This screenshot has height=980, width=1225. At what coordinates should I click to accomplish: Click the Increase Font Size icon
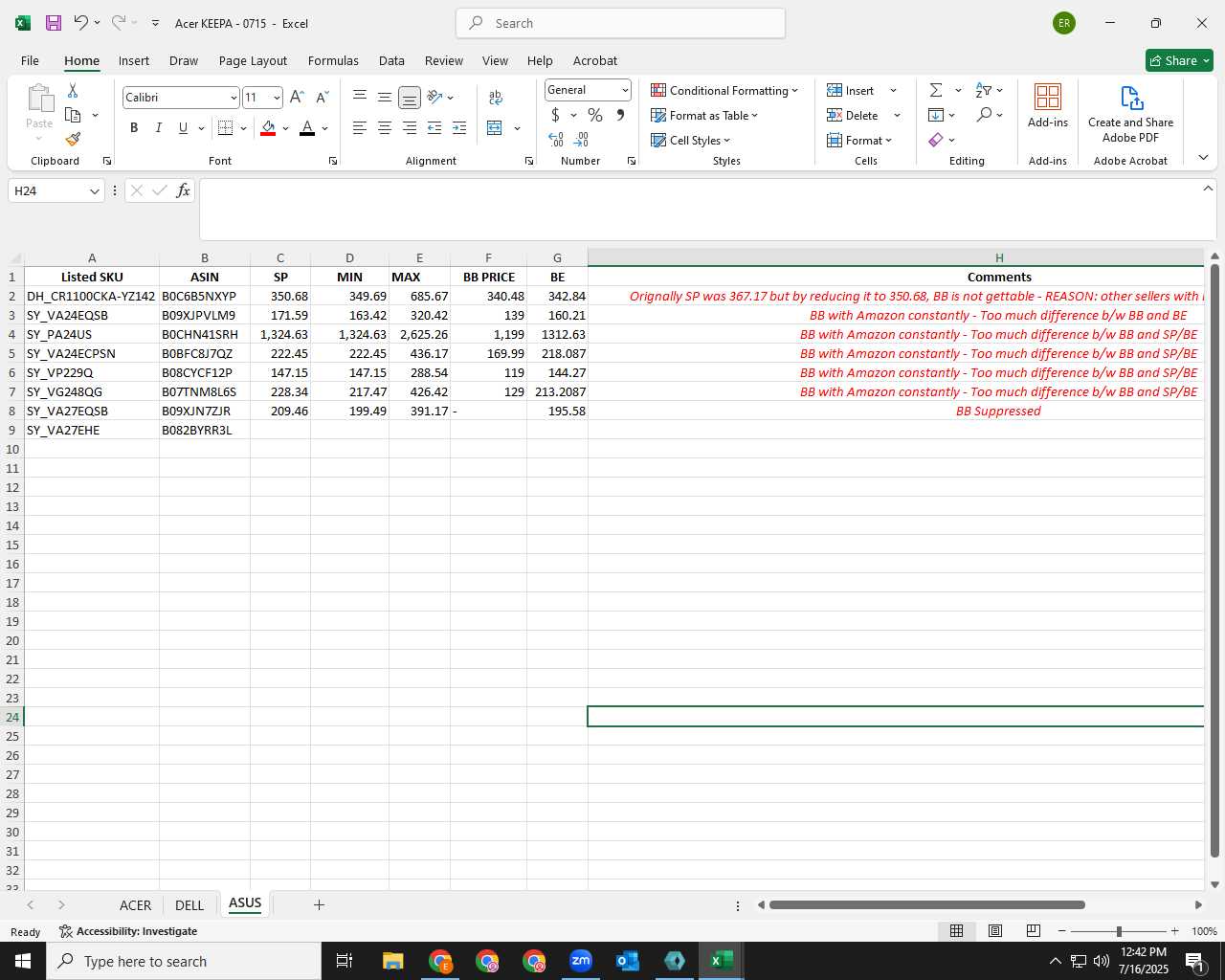297,97
